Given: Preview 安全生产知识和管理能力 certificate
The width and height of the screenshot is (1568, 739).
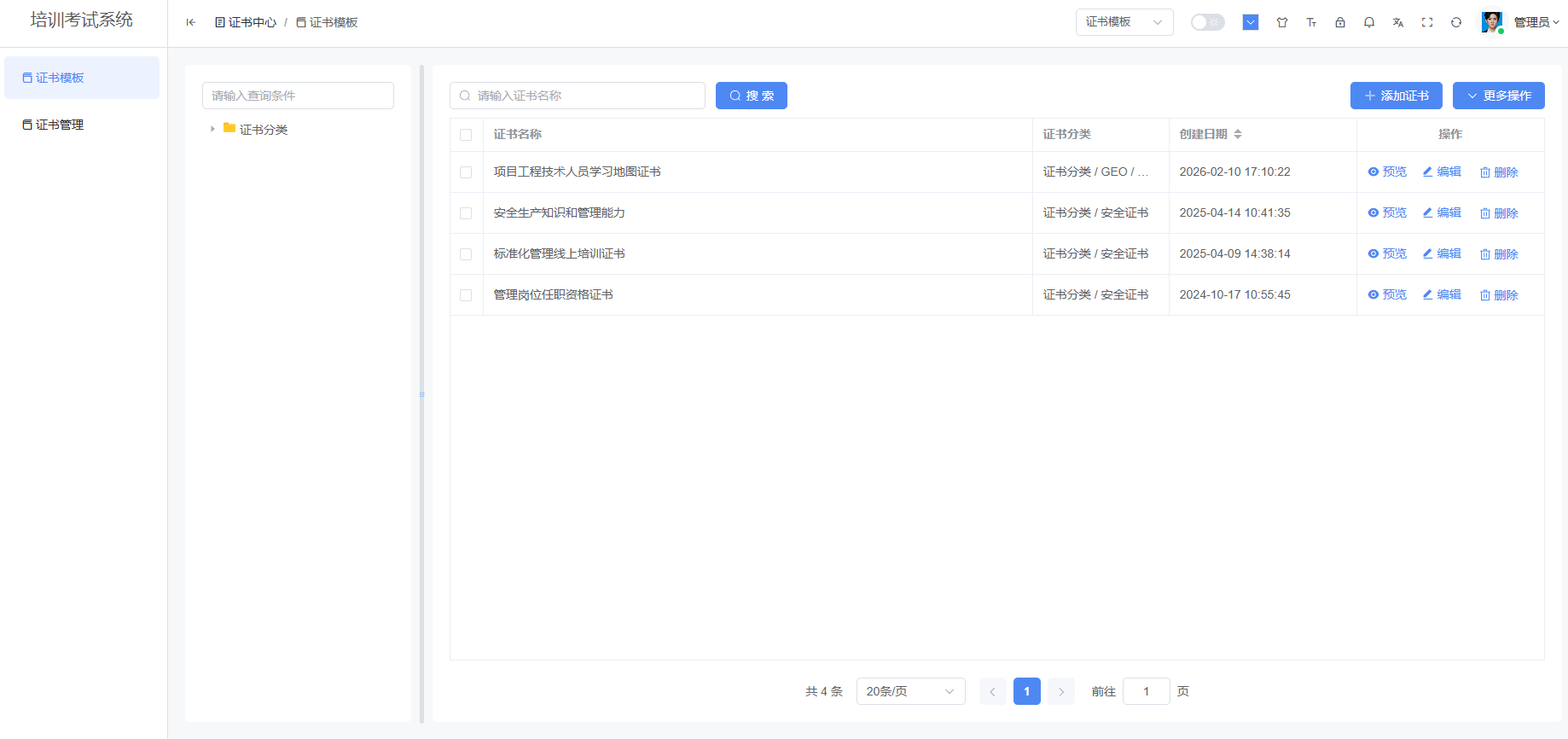Looking at the screenshot, I should coord(1387,212).
